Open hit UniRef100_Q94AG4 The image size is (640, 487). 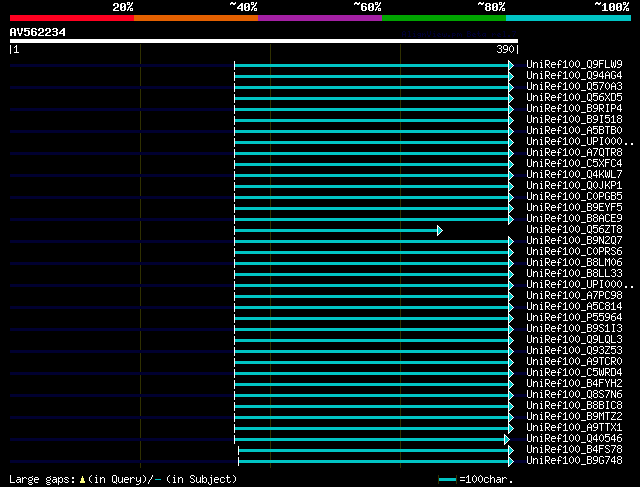pos(574,76)
